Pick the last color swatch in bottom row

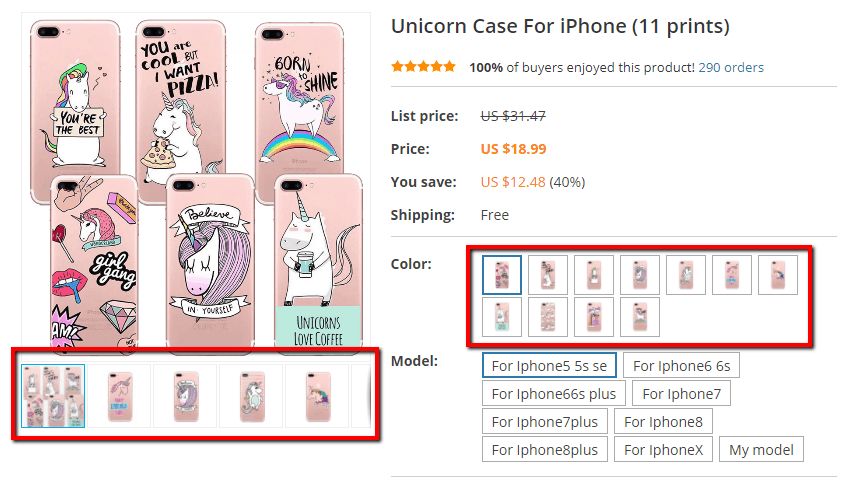640,317
